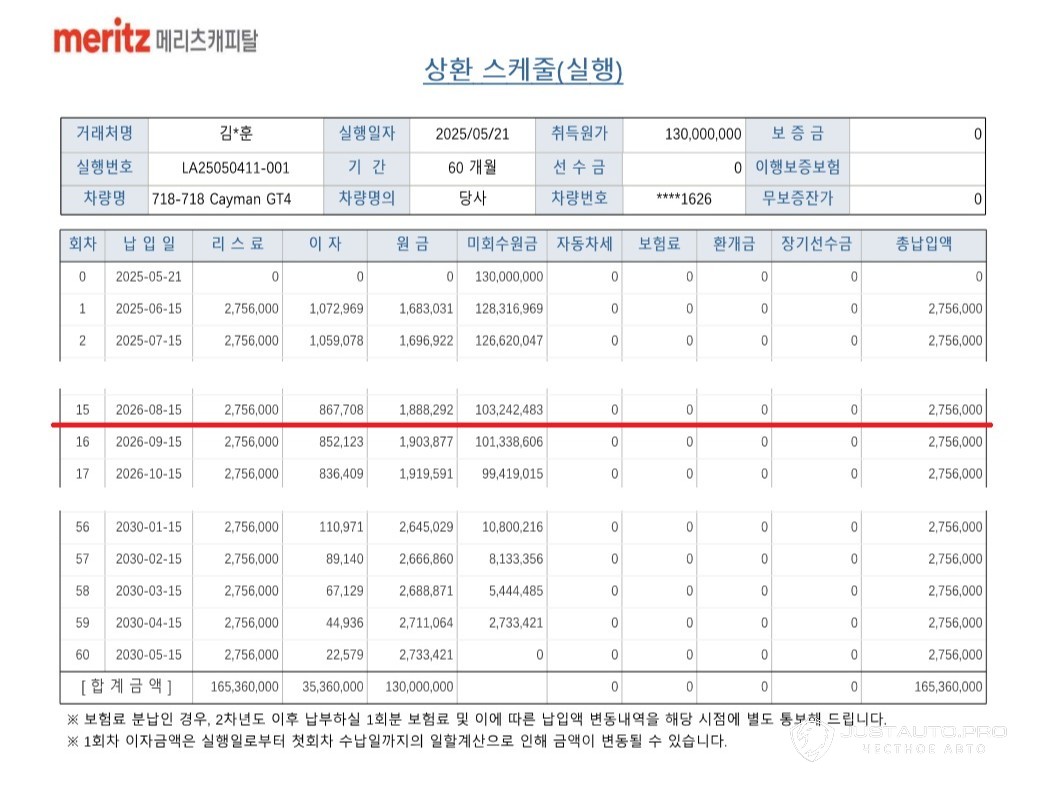This screenshot has width=1063, height=797.
Task: Click the 회차 column header
Action: click(83, 244)
